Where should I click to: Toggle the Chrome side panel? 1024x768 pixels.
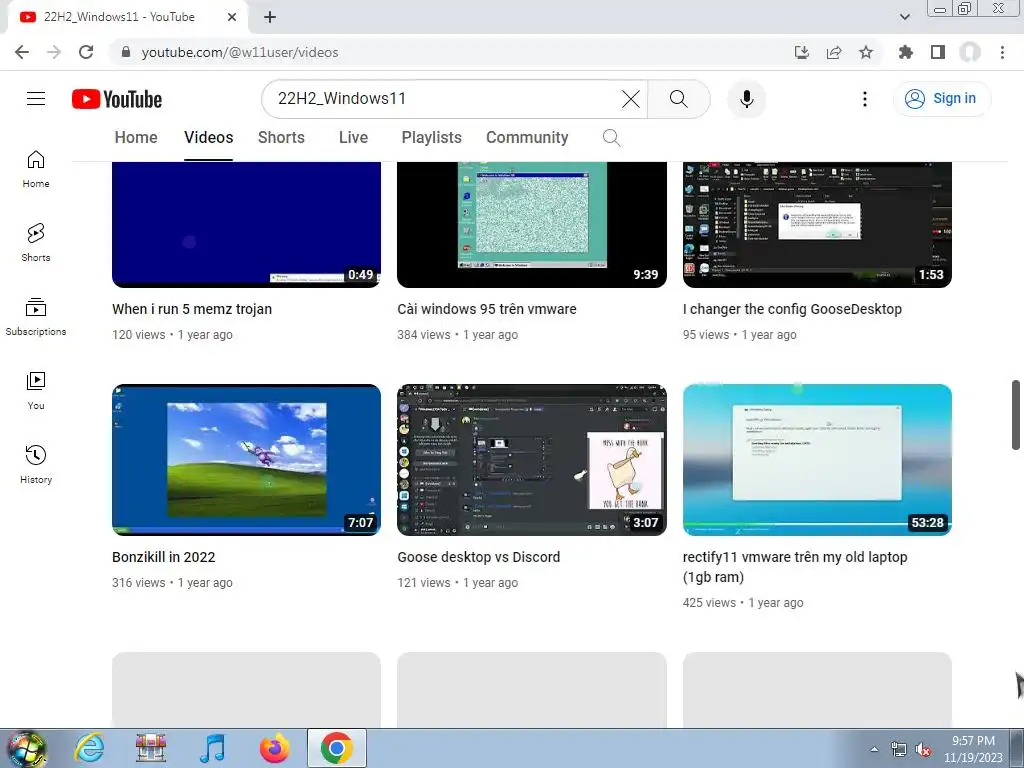pyautogui.click(x=938, y=52)
